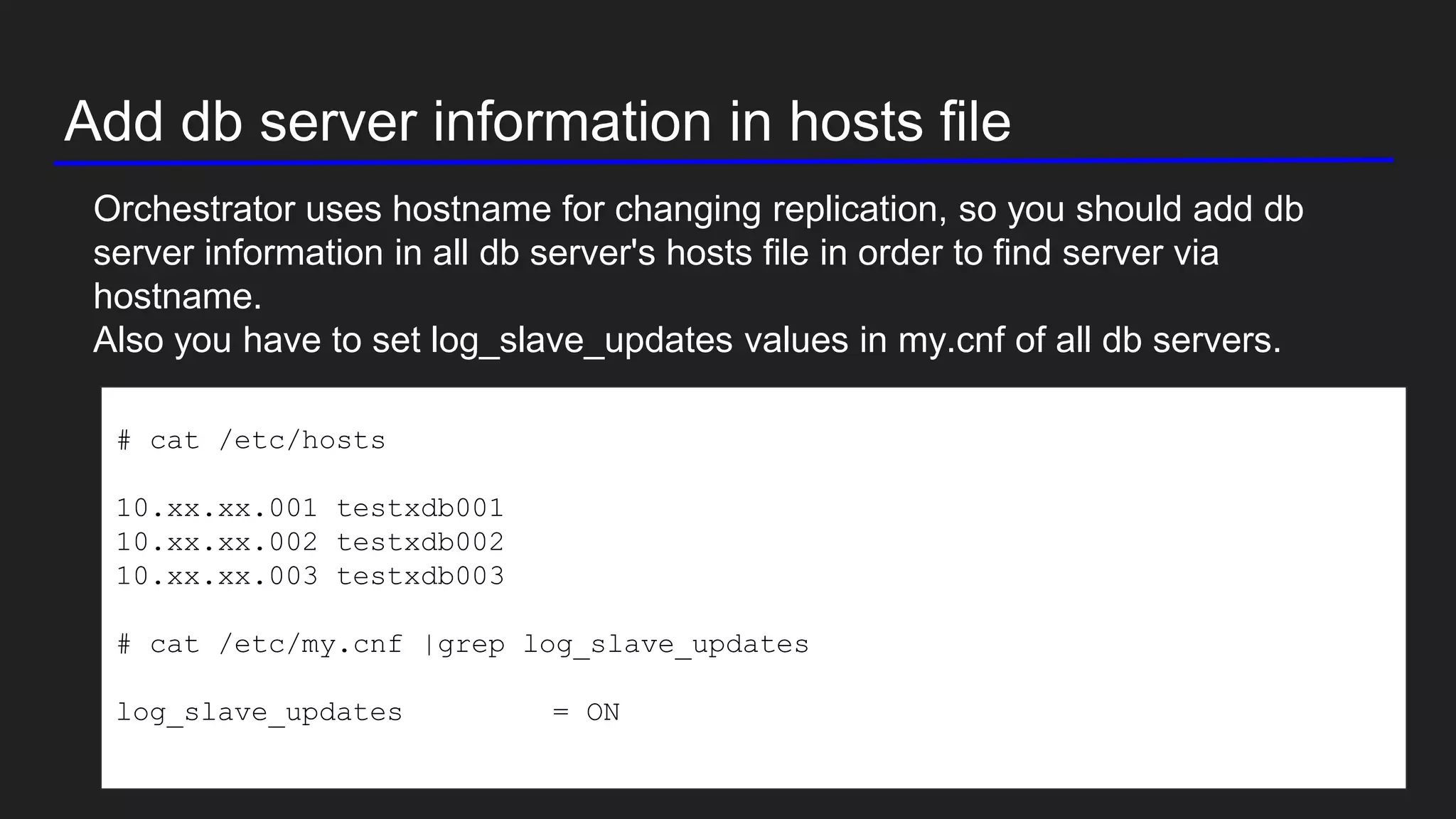Click the command '# cat /etc/hosts'
The image size is (1456, 819).
252,441
